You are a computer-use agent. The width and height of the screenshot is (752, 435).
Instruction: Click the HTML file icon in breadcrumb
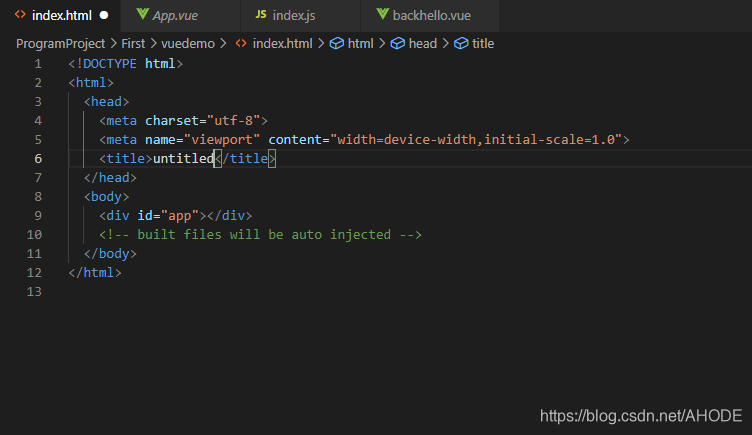click(241, 44)
